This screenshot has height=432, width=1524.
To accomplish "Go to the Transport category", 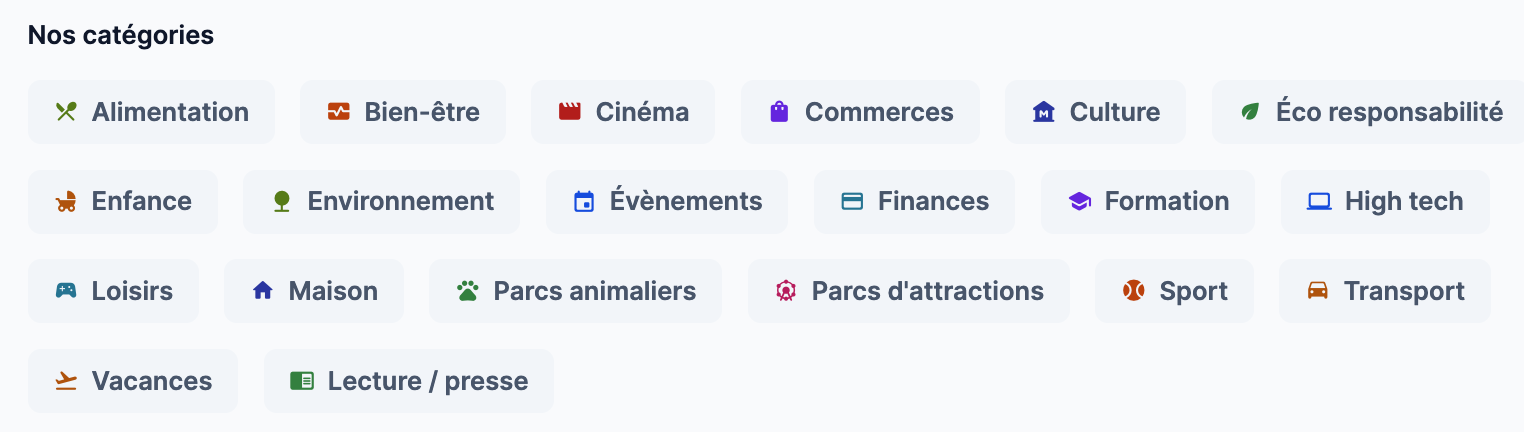I will 1385,291.
